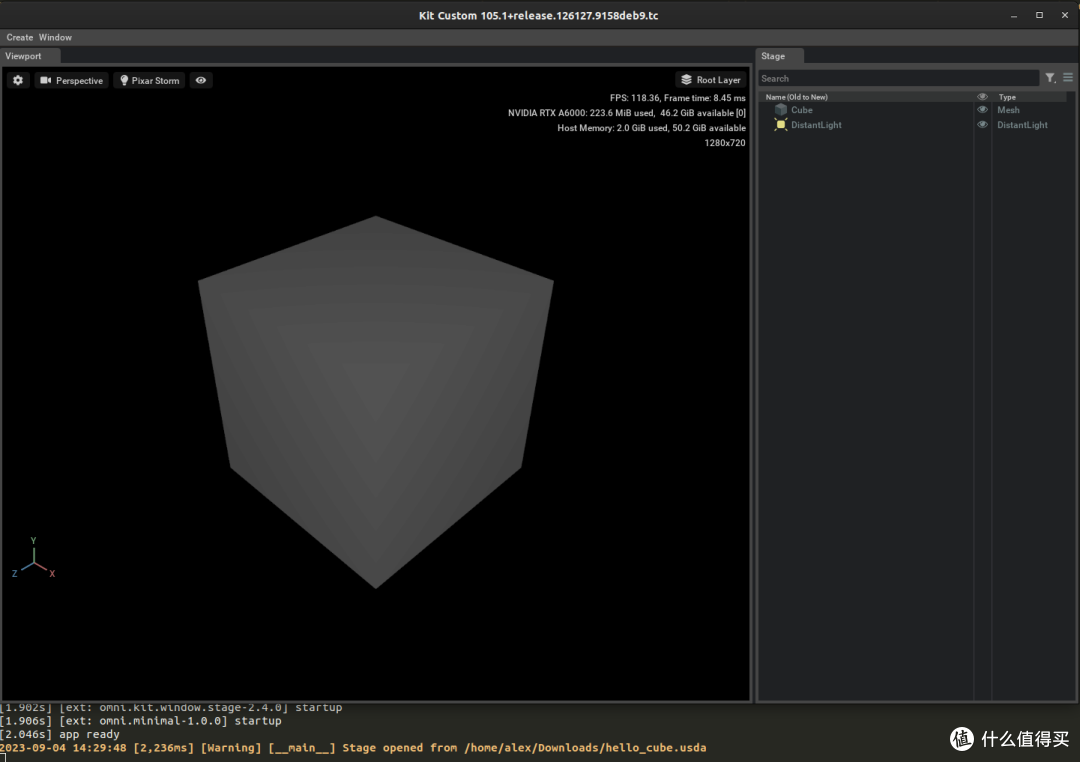This screenshot has height=762, width=1080.
Task: Click the visibility column header eye
Action: [x=982, y=97]
